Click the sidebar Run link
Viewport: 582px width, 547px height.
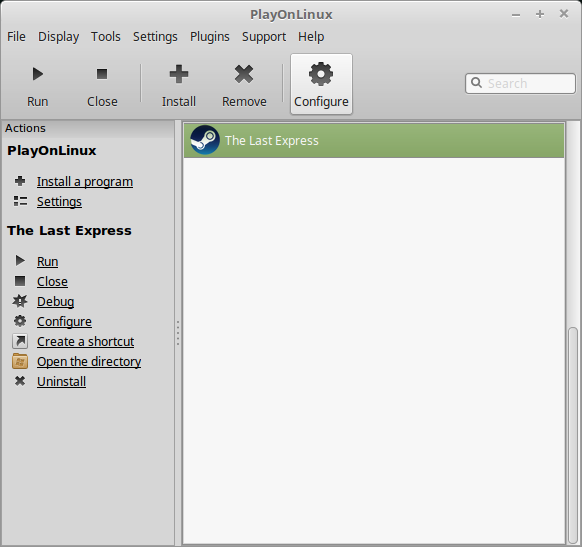[x=48, y=262]
